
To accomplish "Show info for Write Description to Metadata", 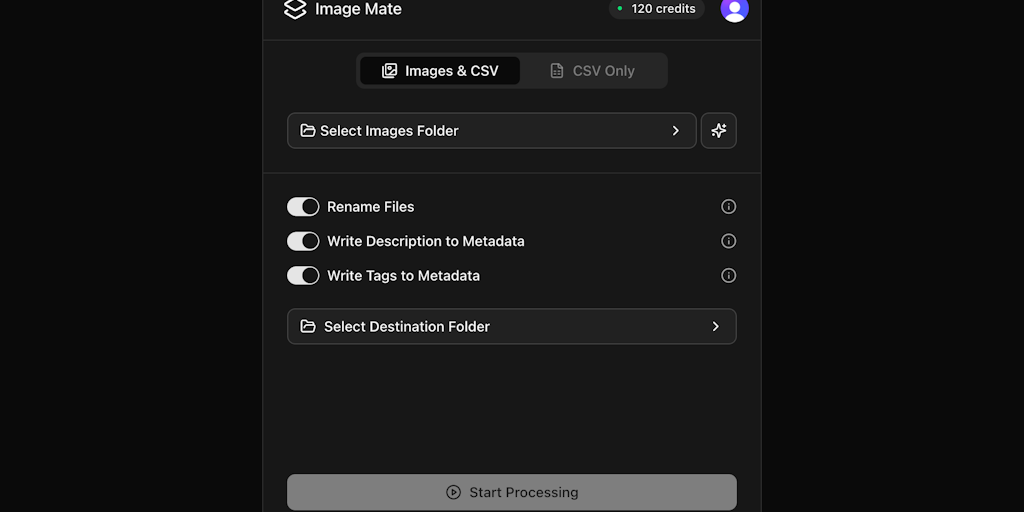I will click(729, 241).
